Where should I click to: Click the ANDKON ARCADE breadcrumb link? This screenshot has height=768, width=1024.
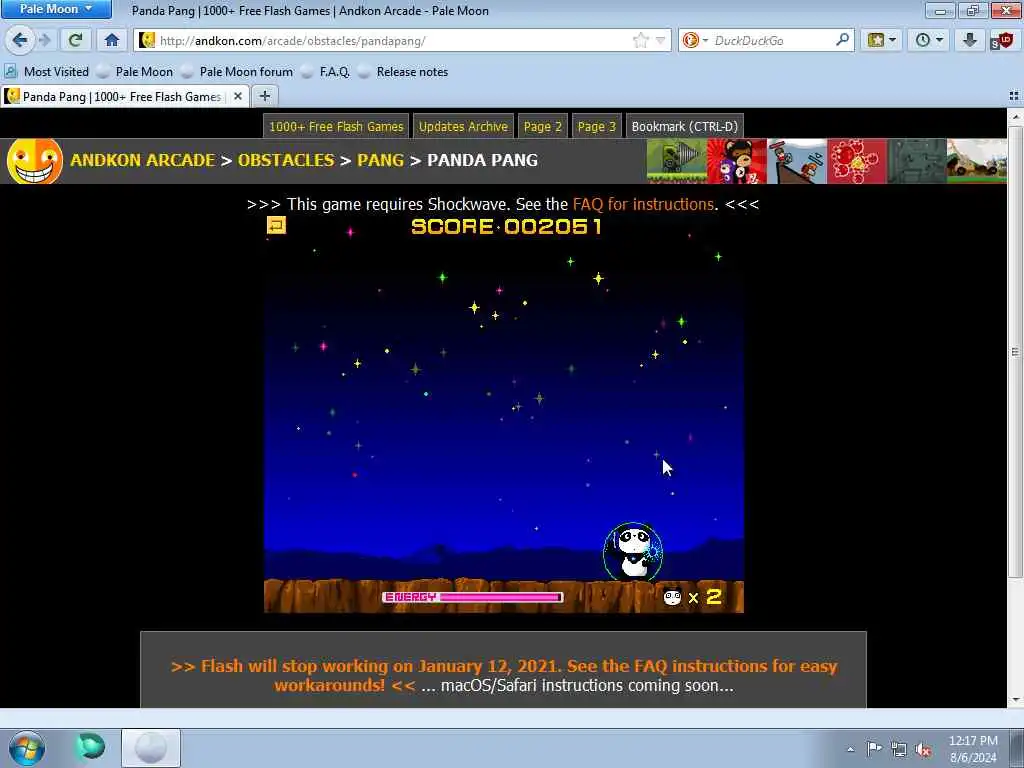click(142, 161)
